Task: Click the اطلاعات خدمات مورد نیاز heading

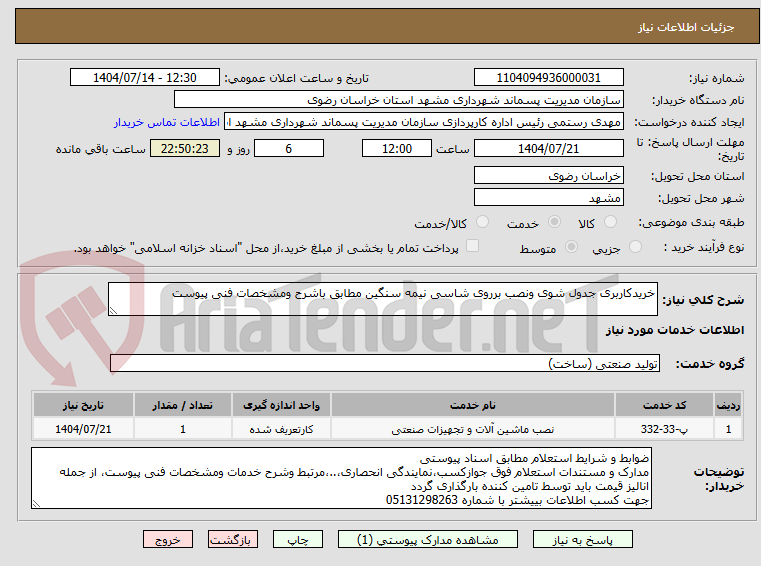Action: click(675, 331)
